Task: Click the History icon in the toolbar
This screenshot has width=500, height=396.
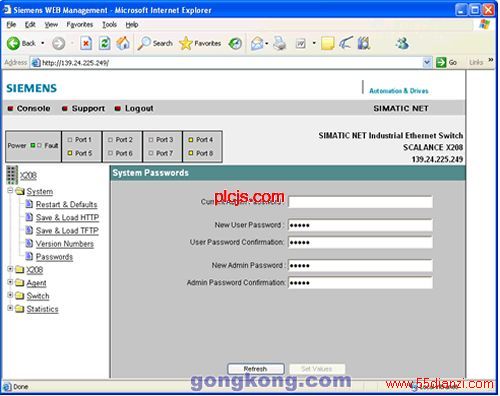Action: [x=236, y=43]
